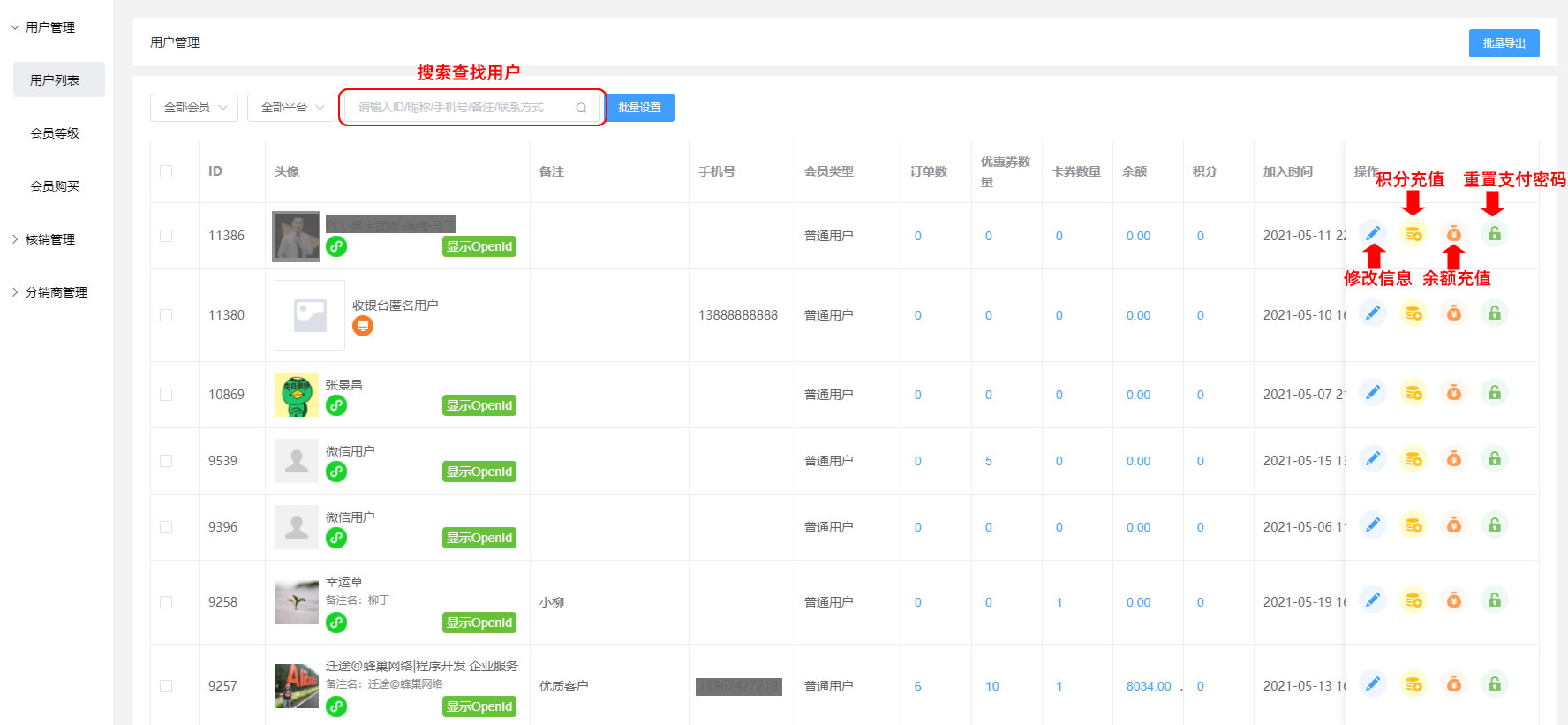The height and width of the screenshot is (725, 1568).
Task: Click the 批量导出 button
Action: point(1504,43)
